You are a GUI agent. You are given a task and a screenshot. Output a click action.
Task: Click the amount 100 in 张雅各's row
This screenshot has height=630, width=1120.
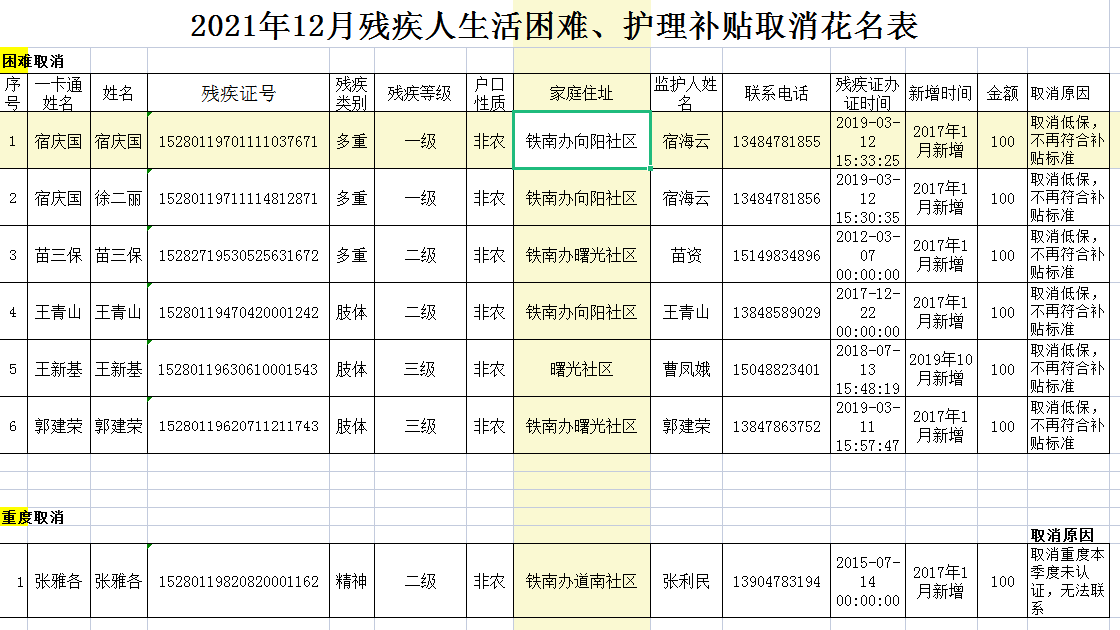click(1002, 581)
